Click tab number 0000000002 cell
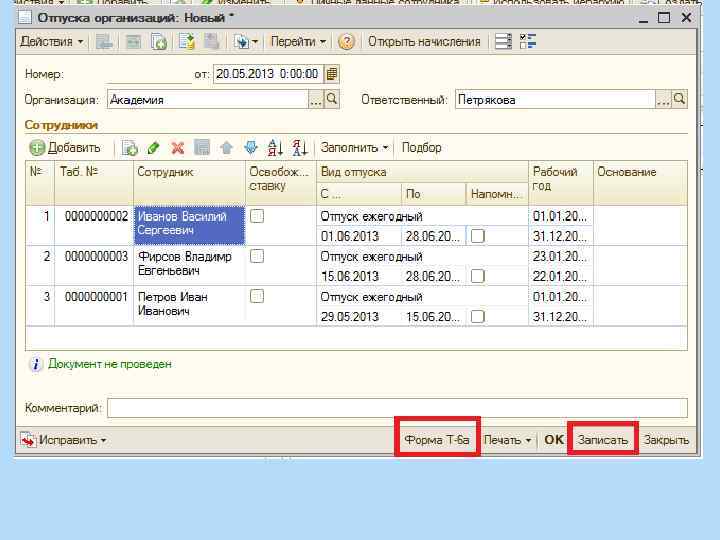Screen dimensions: 720x540 94,225
